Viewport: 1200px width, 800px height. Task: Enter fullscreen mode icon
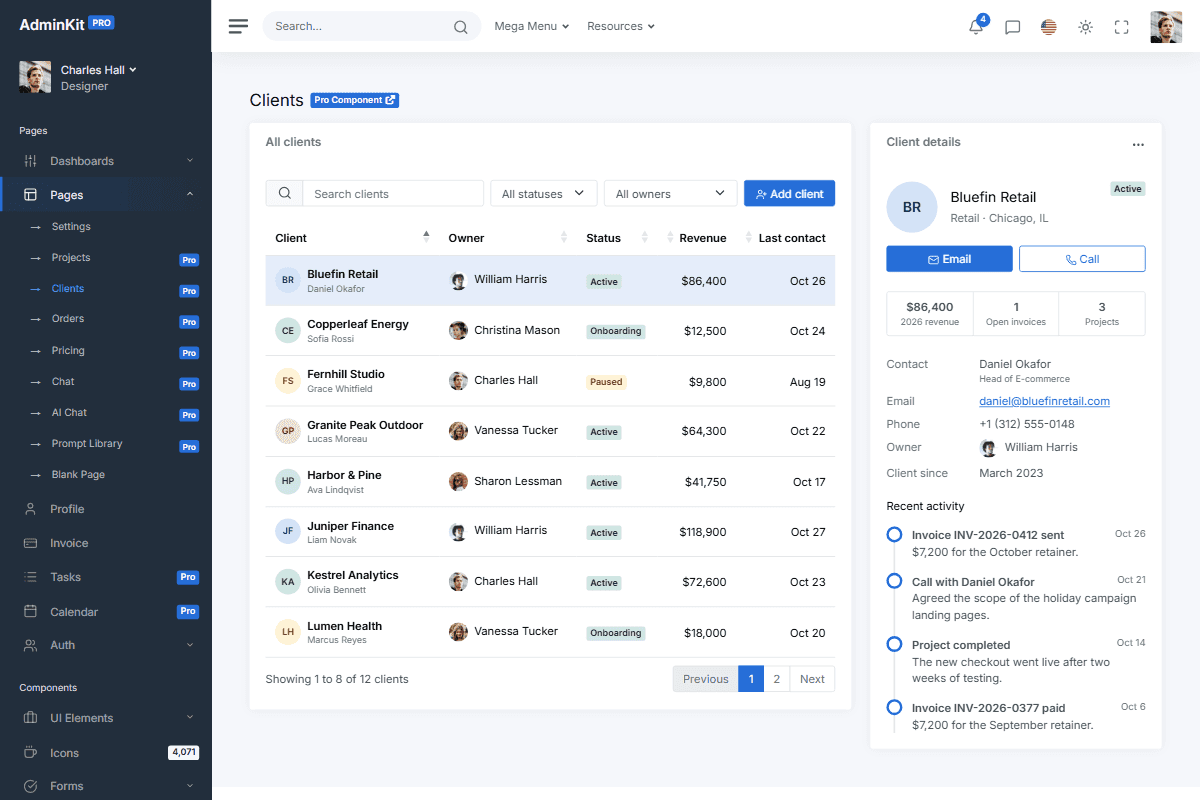coord(1121,27)
